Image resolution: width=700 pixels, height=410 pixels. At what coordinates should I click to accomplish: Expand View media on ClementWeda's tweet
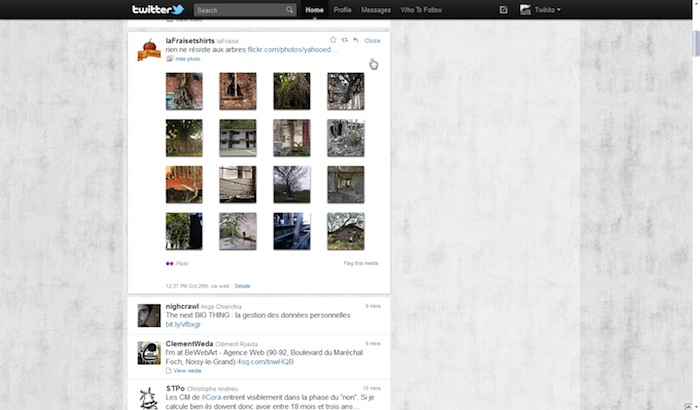click(186, 370)
